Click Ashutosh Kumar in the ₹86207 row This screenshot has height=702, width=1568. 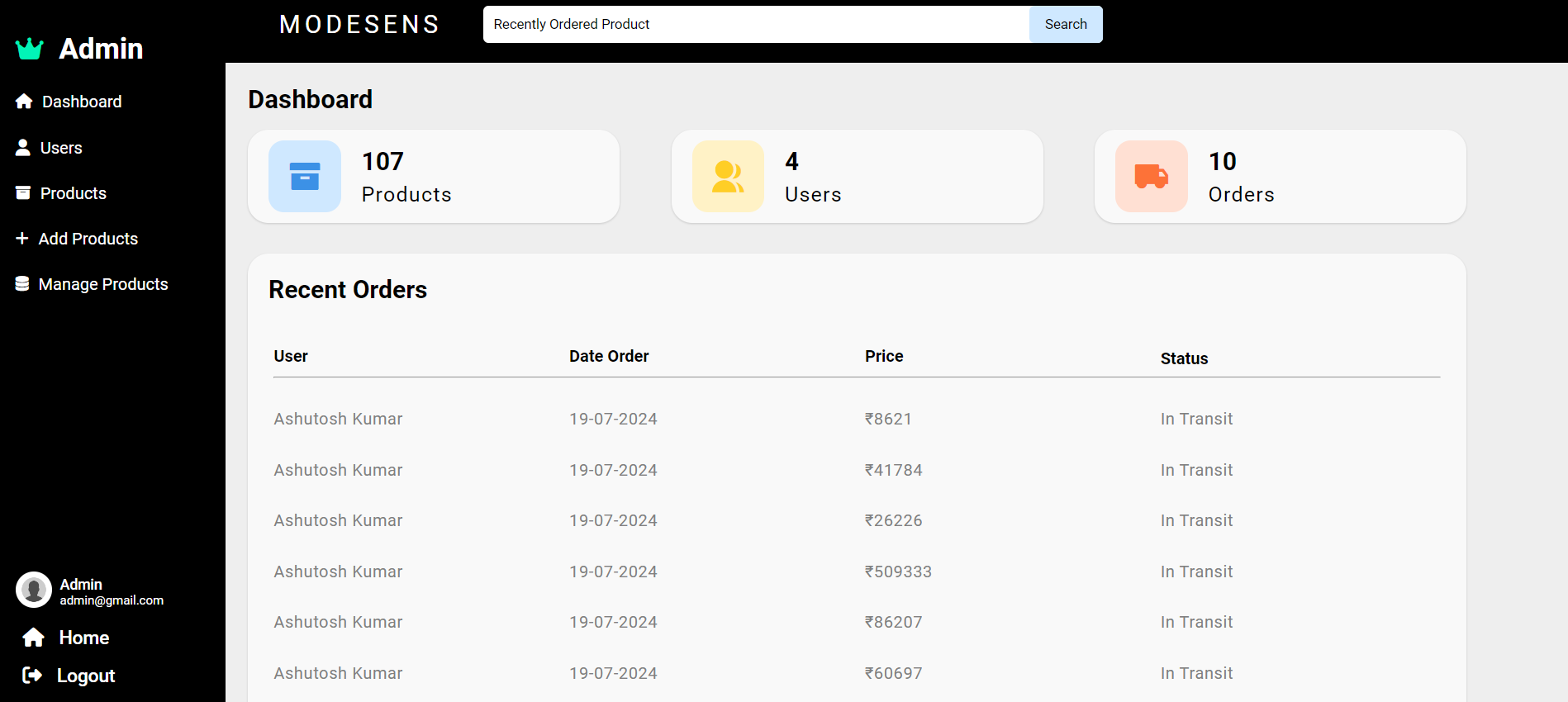coord(338,622)
